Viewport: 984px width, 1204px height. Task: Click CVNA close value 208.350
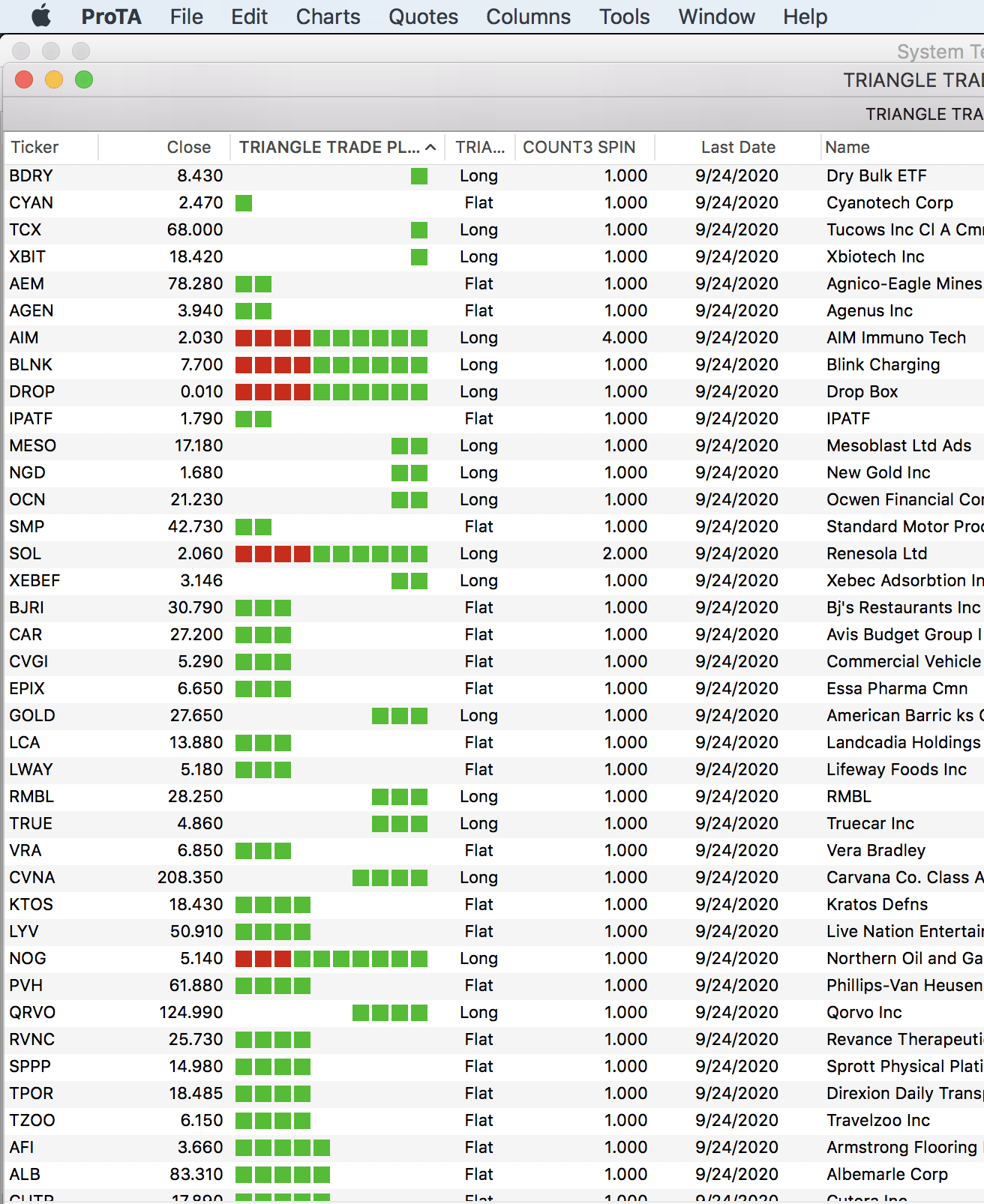(x=190, y=877)
